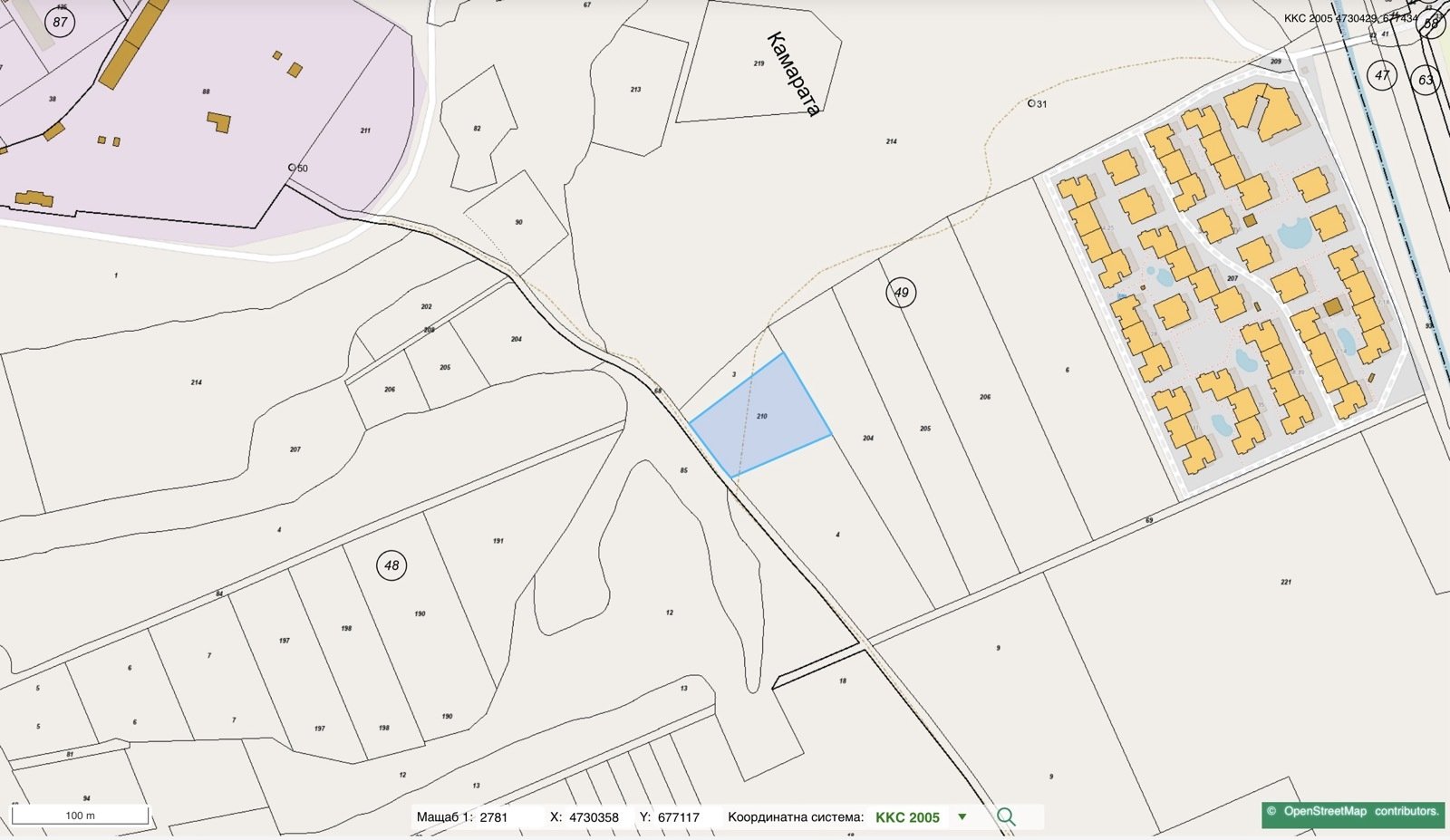Select parcel 213 on the map

click(x=635, y=89)
